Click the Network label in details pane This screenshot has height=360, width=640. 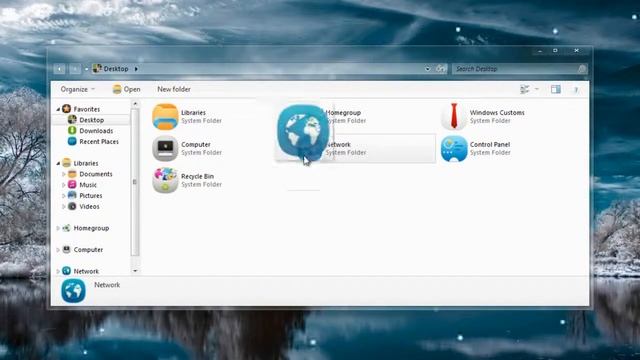pyautogui.click(x=107, y=285)
